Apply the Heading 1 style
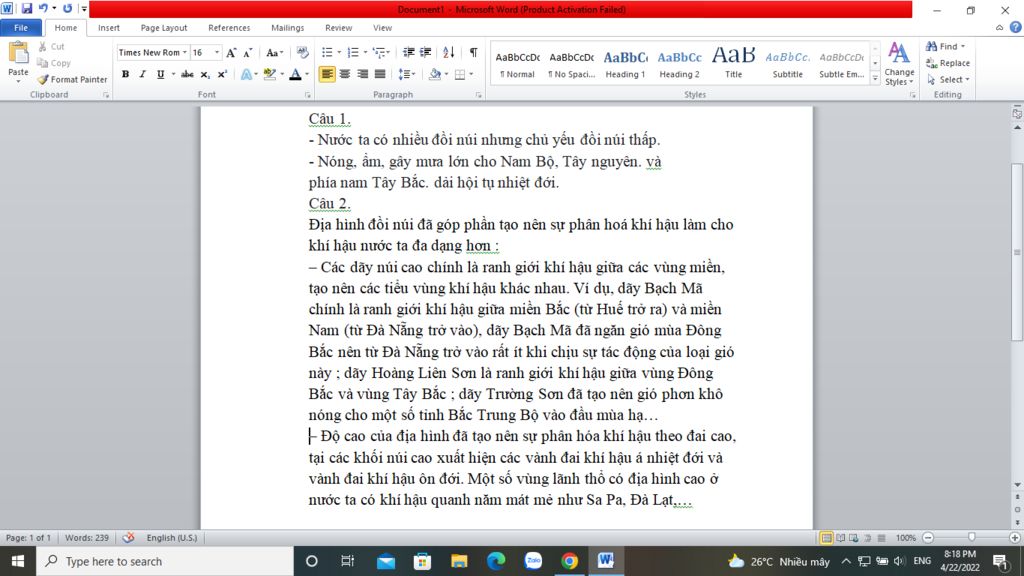This screenshot has width=1024, height=576. pos(625,63)
